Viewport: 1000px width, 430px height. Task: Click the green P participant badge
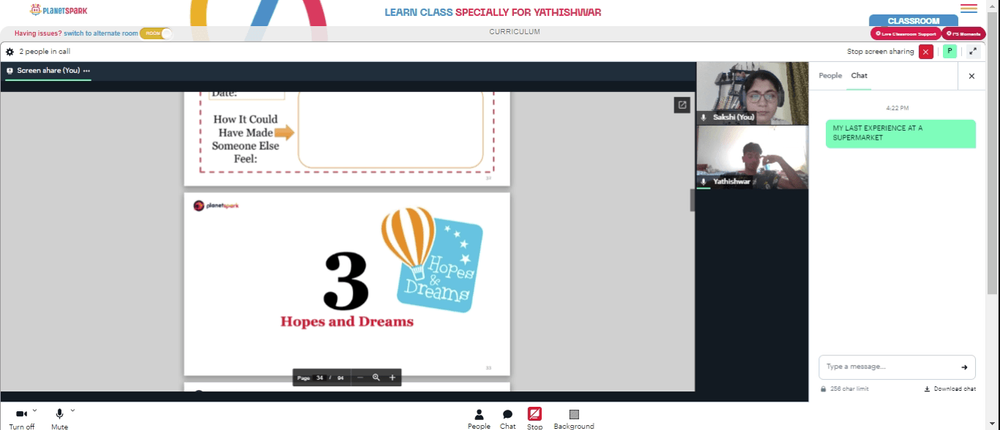(x=950, y=52)
